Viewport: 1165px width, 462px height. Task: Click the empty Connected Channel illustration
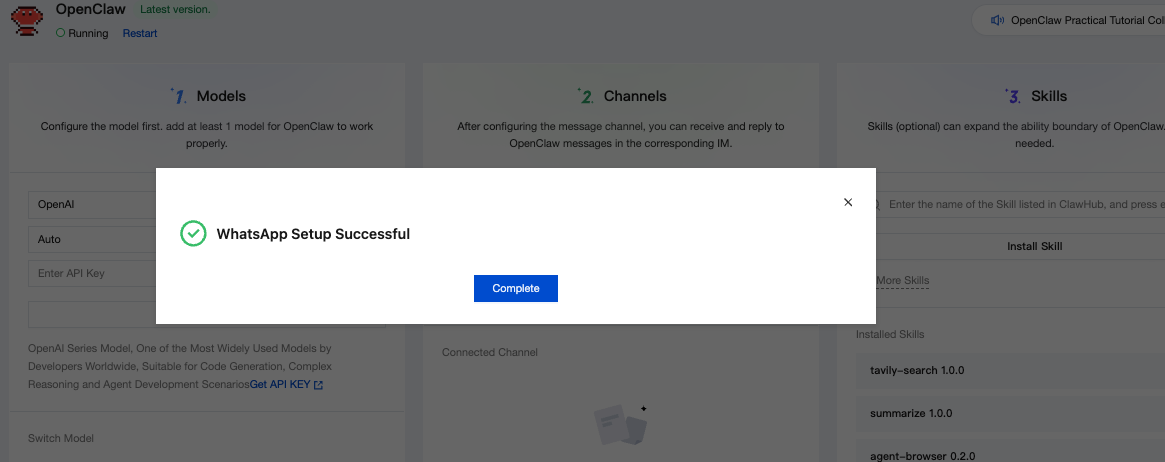click(620, 424)
